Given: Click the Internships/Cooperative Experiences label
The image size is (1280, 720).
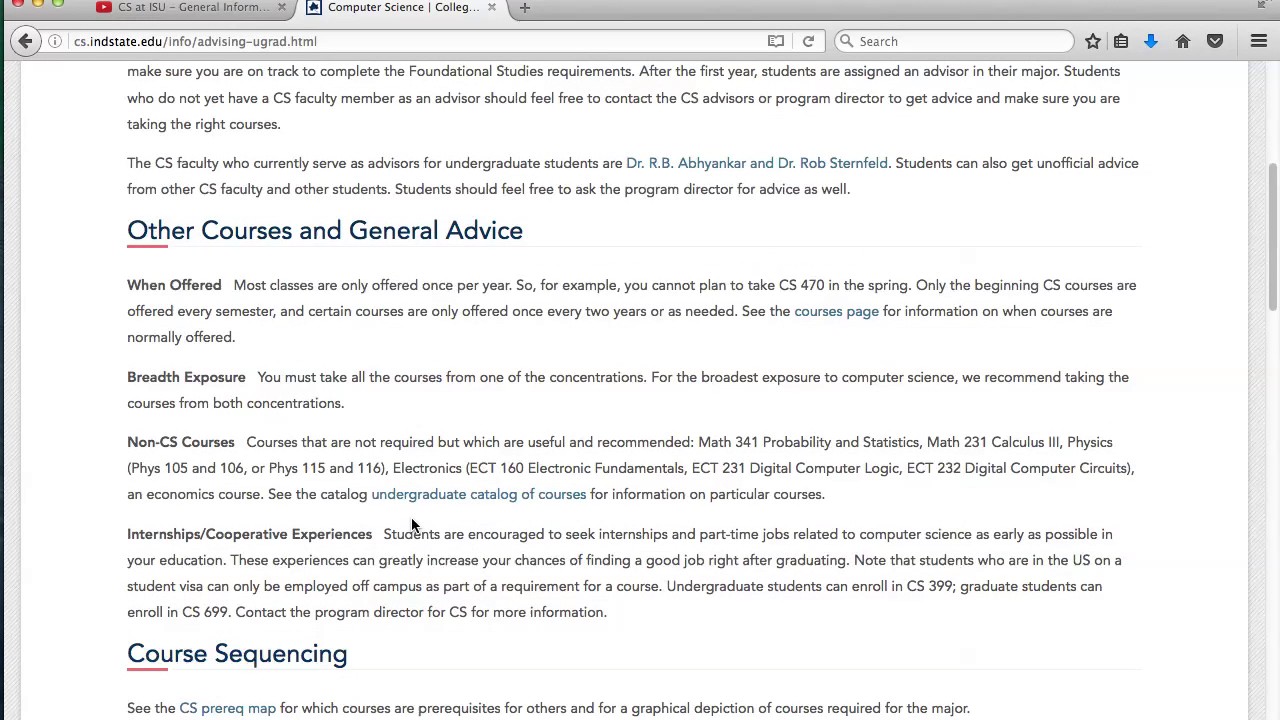Looking at the screenshot, I should [249, 534].
